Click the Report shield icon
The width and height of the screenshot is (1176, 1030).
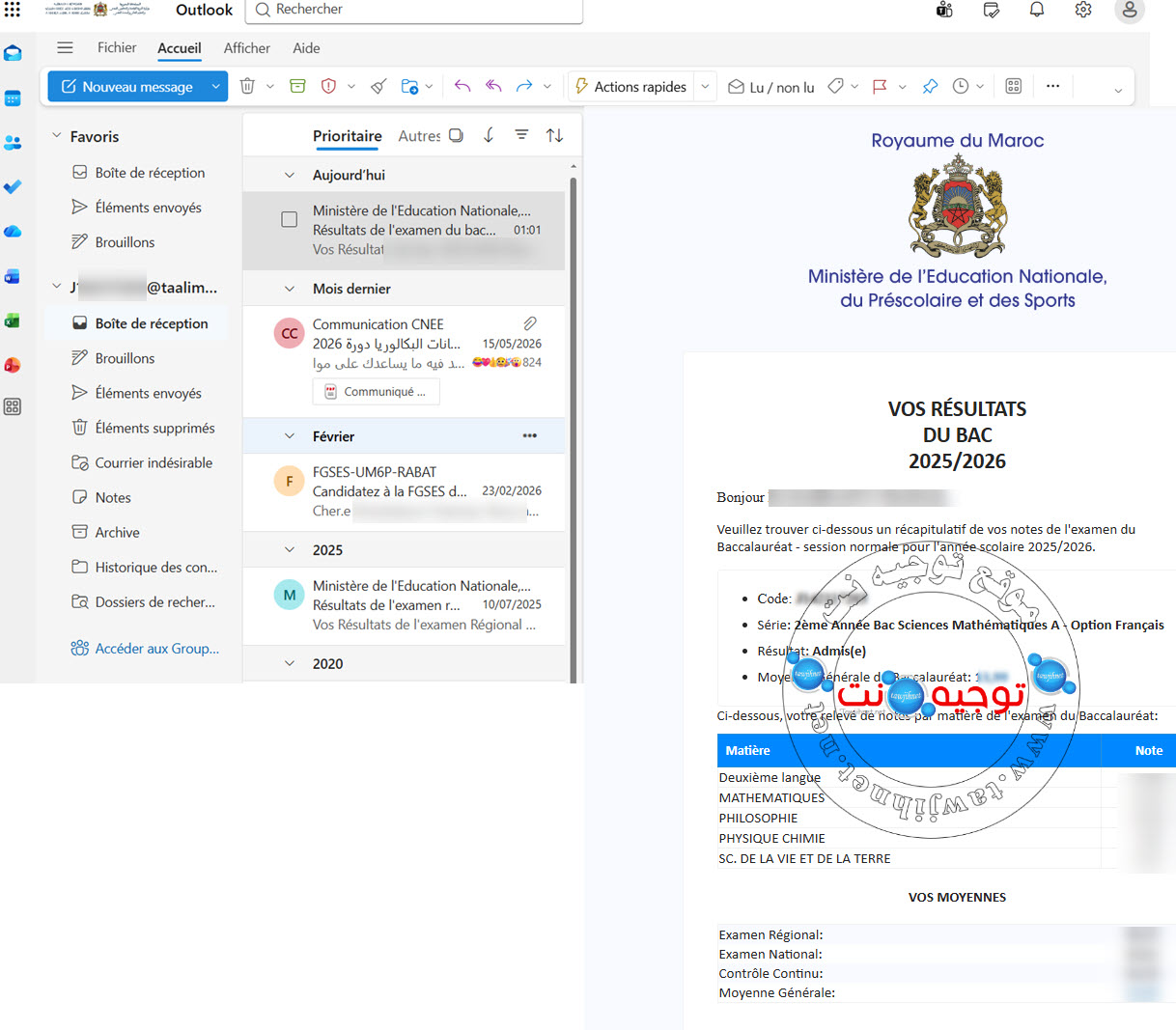328,86
